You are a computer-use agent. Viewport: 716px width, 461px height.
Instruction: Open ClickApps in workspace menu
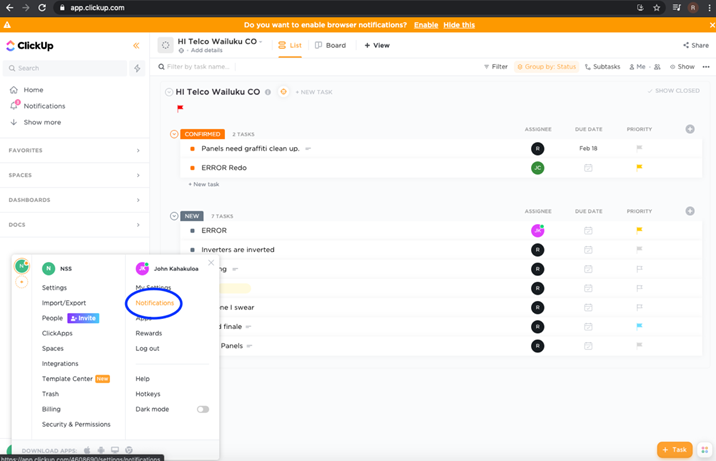[x=57, y=333]
